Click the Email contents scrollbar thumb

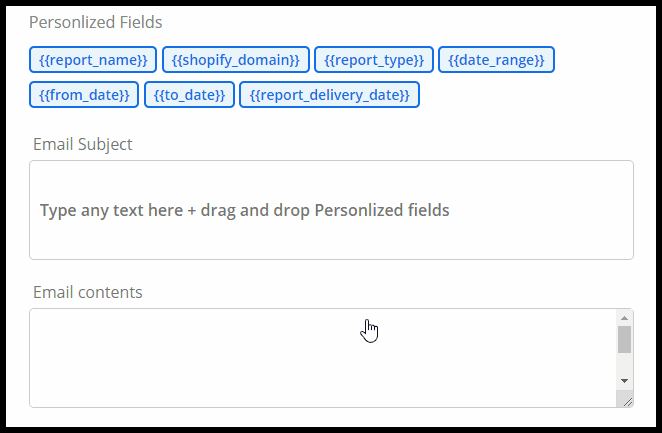tap(624, 340)
